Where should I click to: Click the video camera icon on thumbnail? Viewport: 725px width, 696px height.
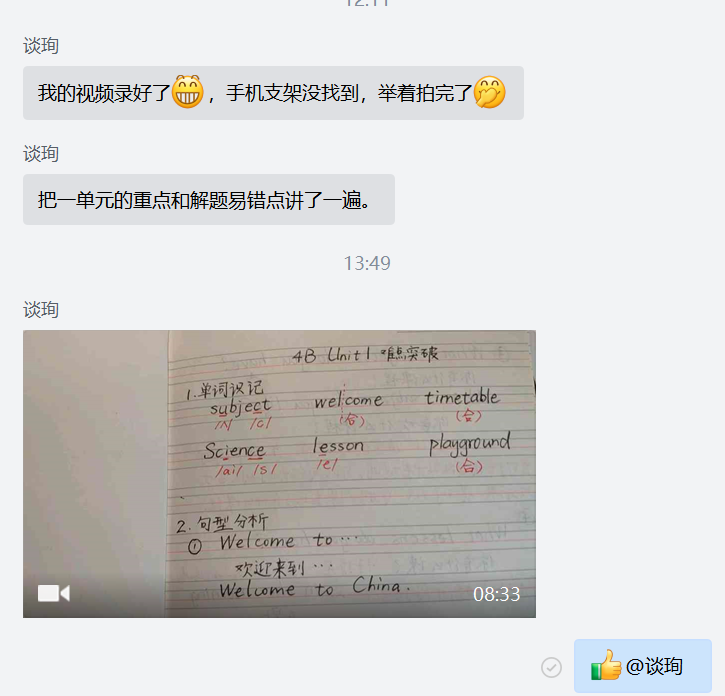54,593
